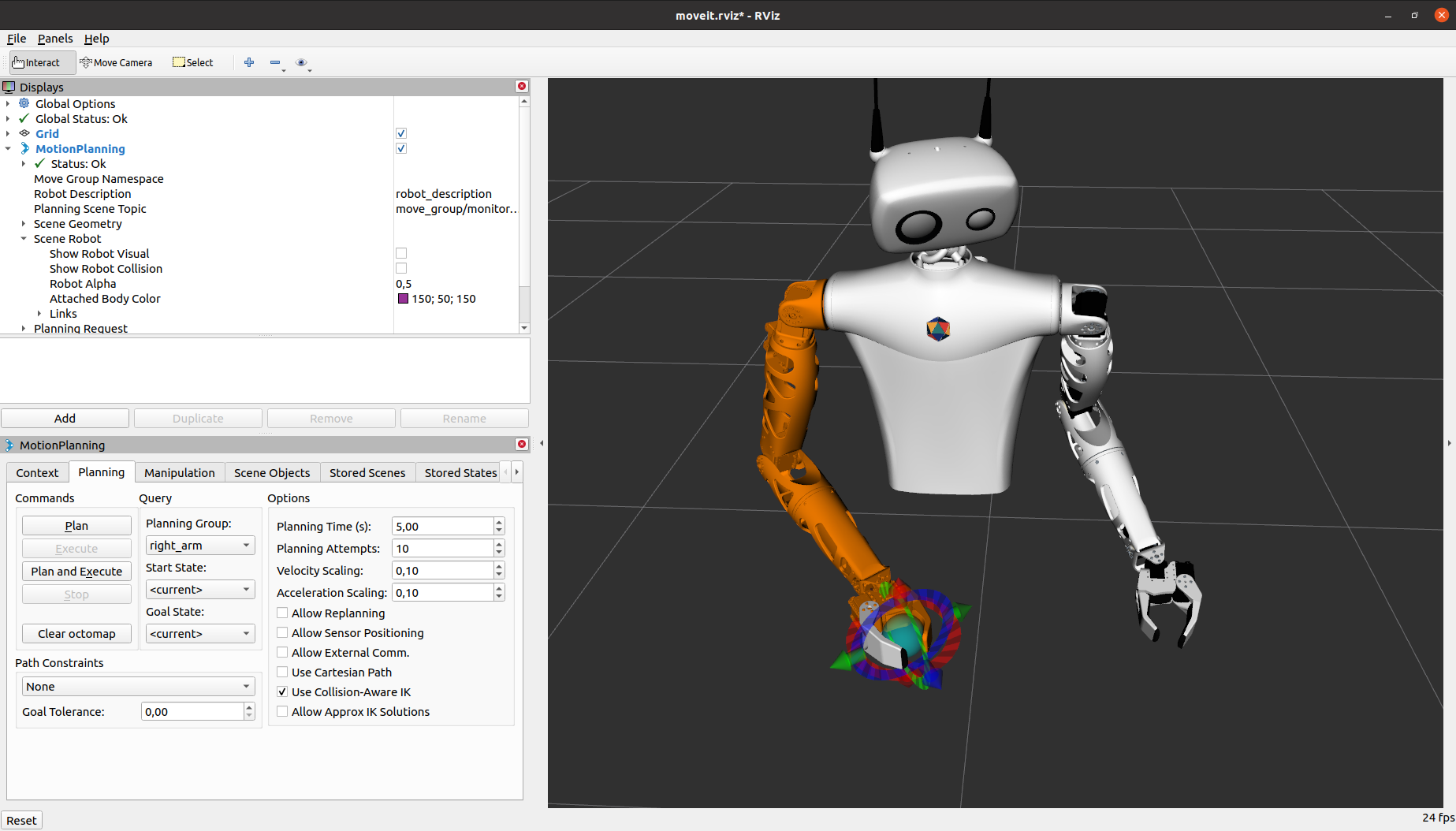Choose the Select tool
1456x831 pixels.
193,62
